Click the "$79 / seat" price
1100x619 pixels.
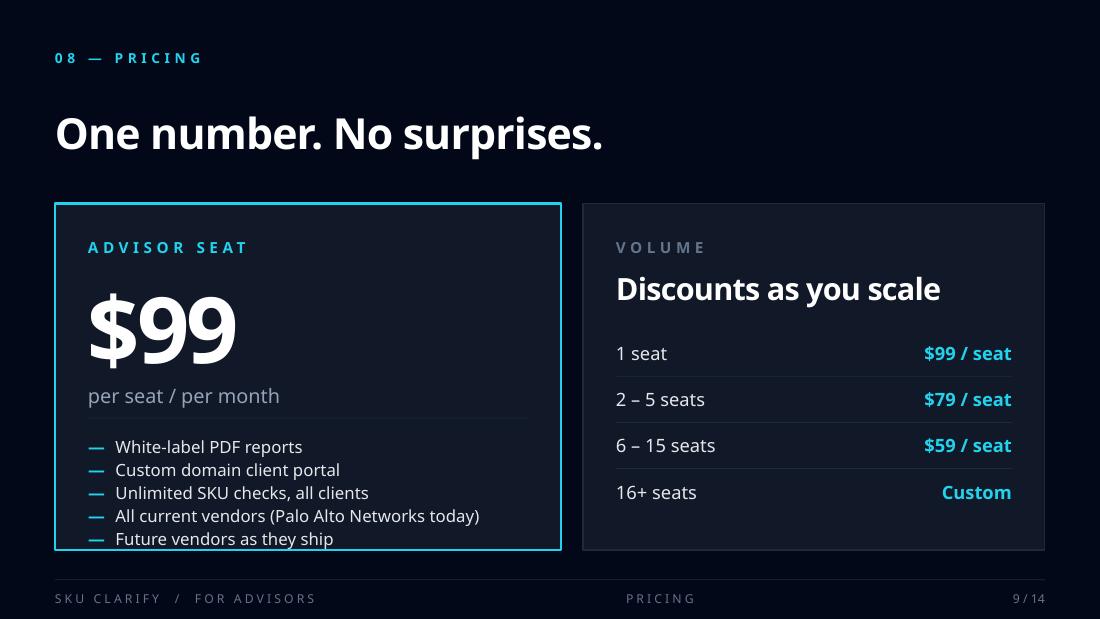pyautogui.click(x=967, y=400)
